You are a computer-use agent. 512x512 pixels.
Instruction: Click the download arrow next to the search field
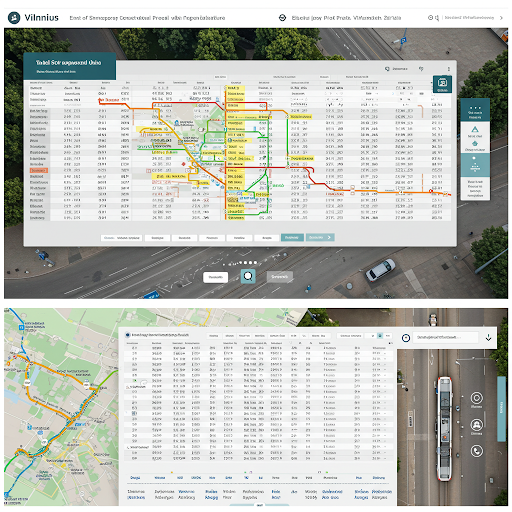click(x=488, y=338)
